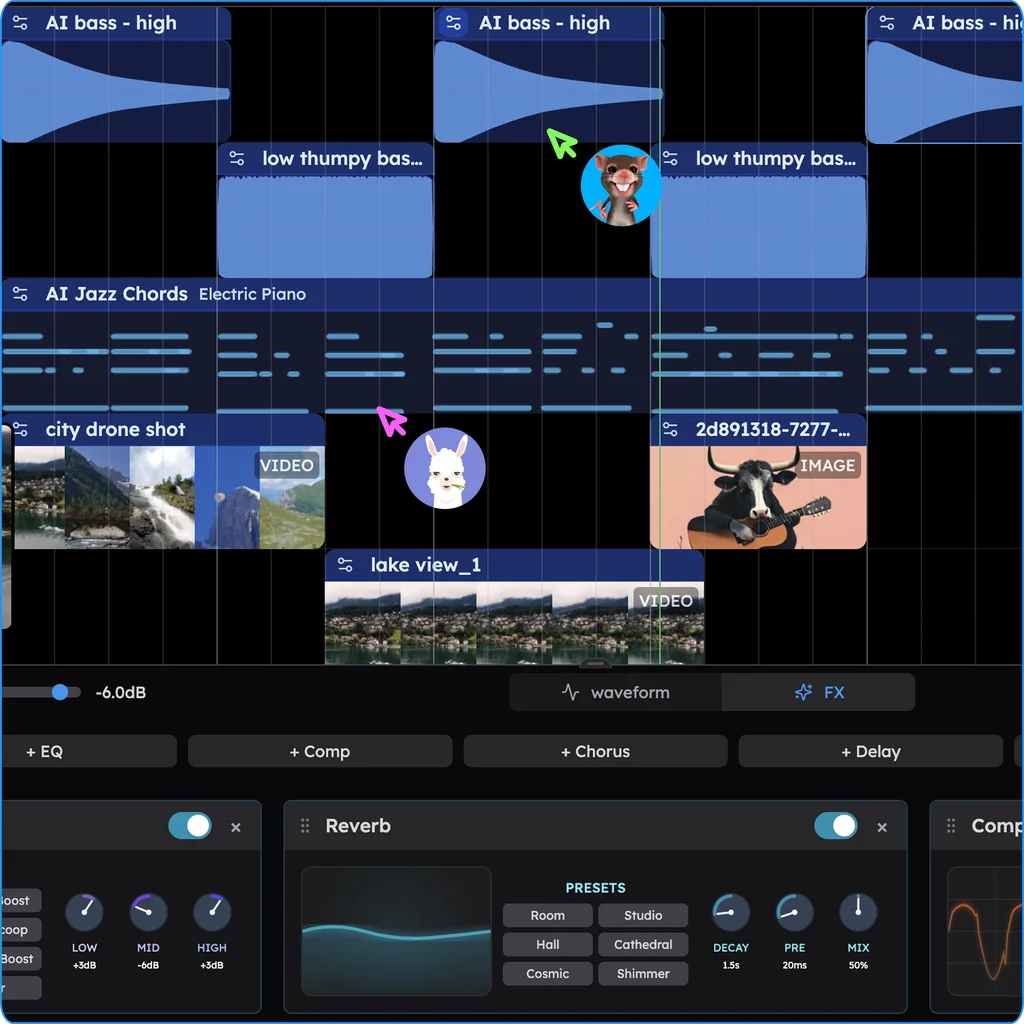Image resolution: width=1024 pixels, height=1024 pixels.
Task: Click the rat collaborator avatar
Action: click(620, 185)
